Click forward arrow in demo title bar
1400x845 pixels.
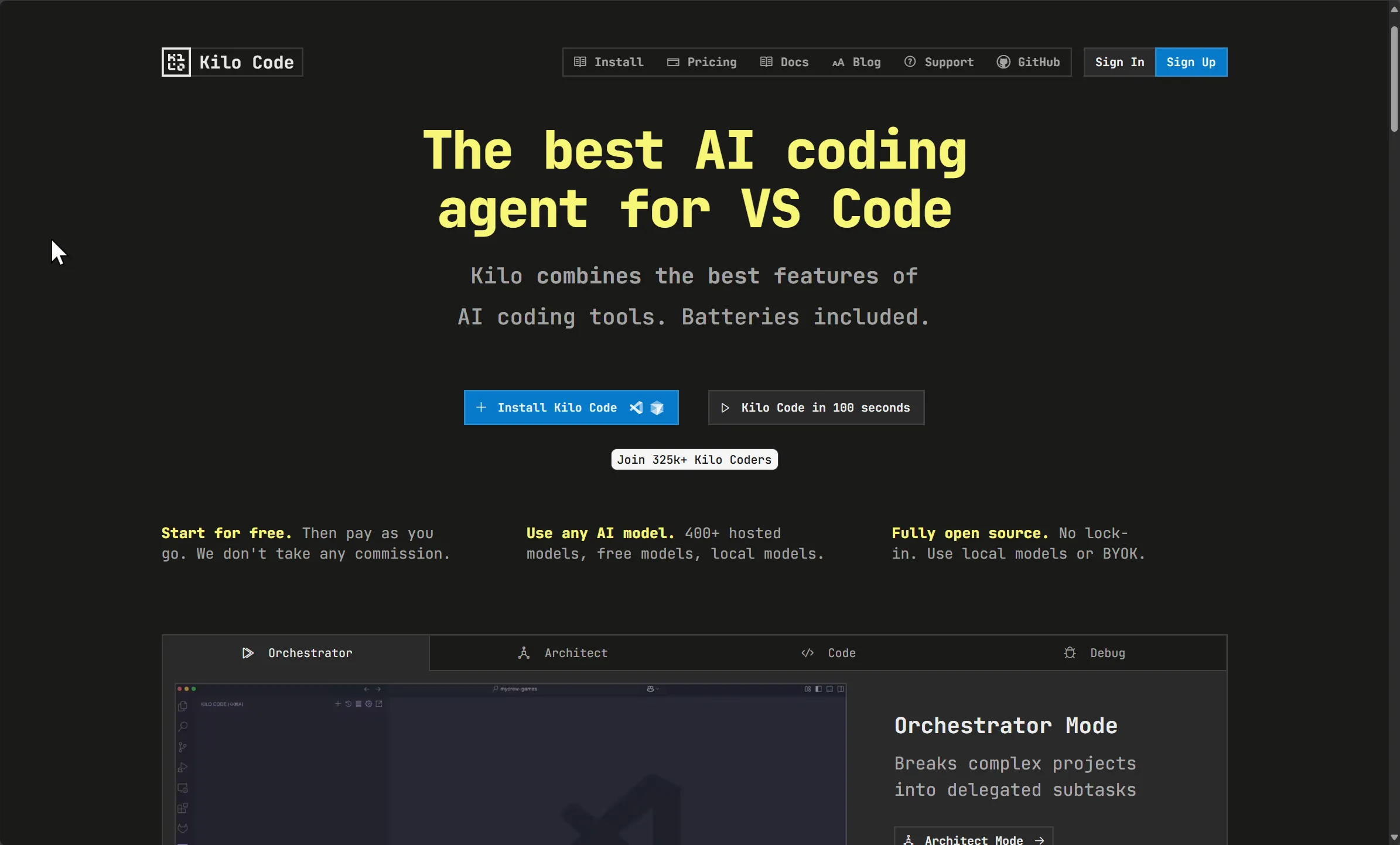(x=378, y=689)
